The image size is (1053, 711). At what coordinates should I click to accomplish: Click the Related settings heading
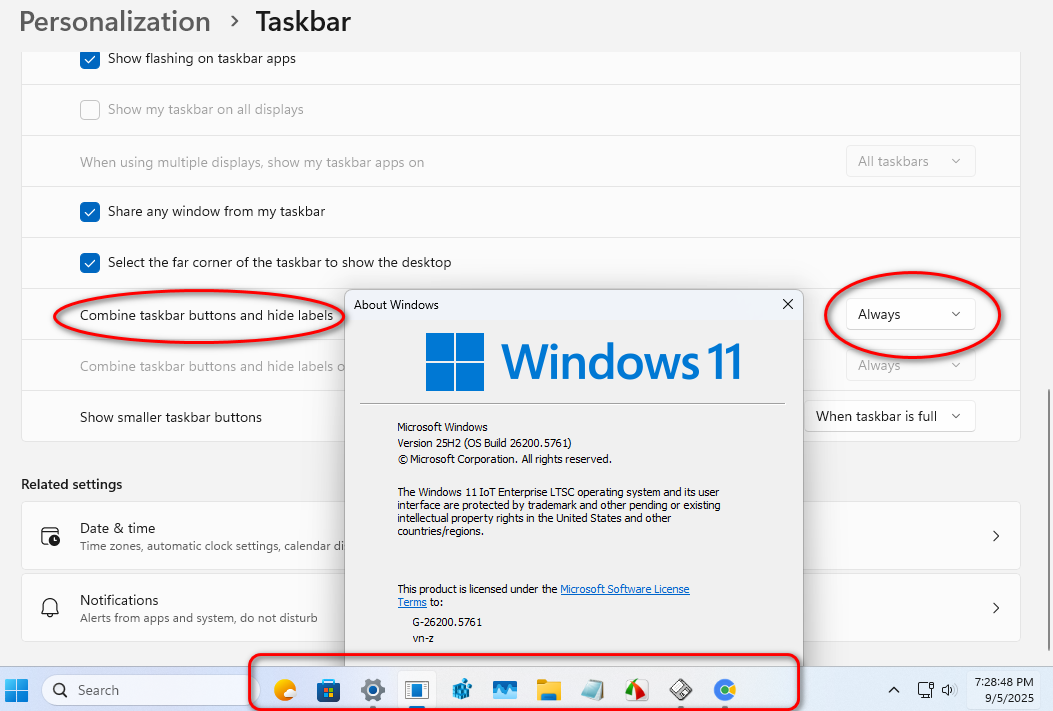coord(72,484)
